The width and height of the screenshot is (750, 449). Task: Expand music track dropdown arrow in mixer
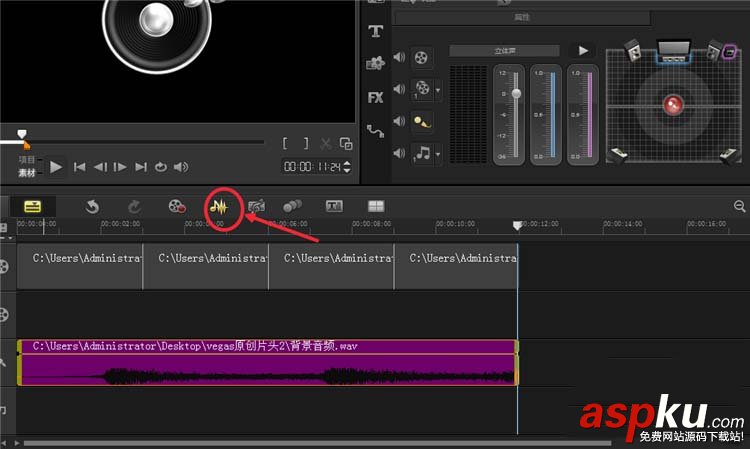[x=438, y=154]
